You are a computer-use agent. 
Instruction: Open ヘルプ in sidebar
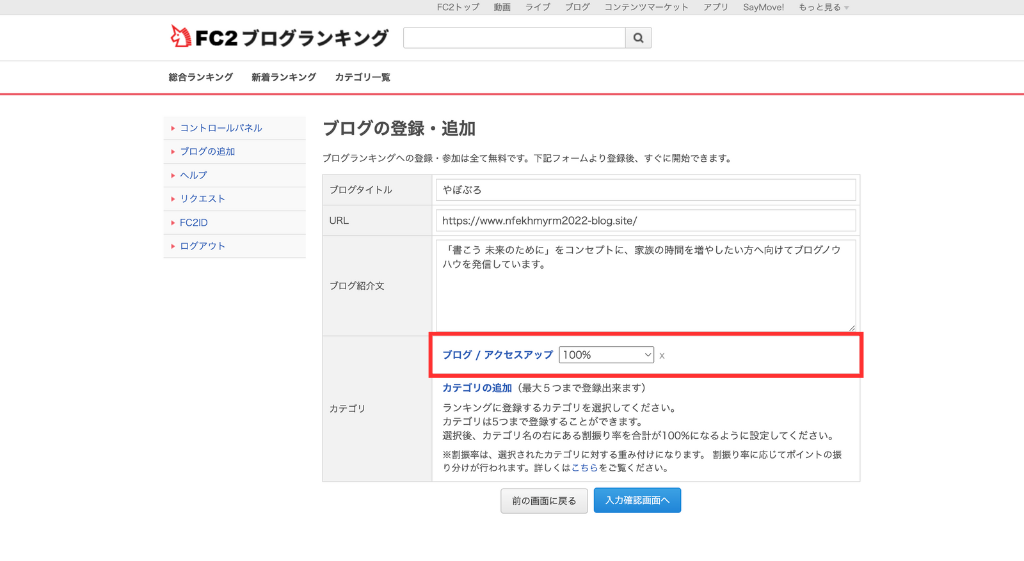coord(193,175)
